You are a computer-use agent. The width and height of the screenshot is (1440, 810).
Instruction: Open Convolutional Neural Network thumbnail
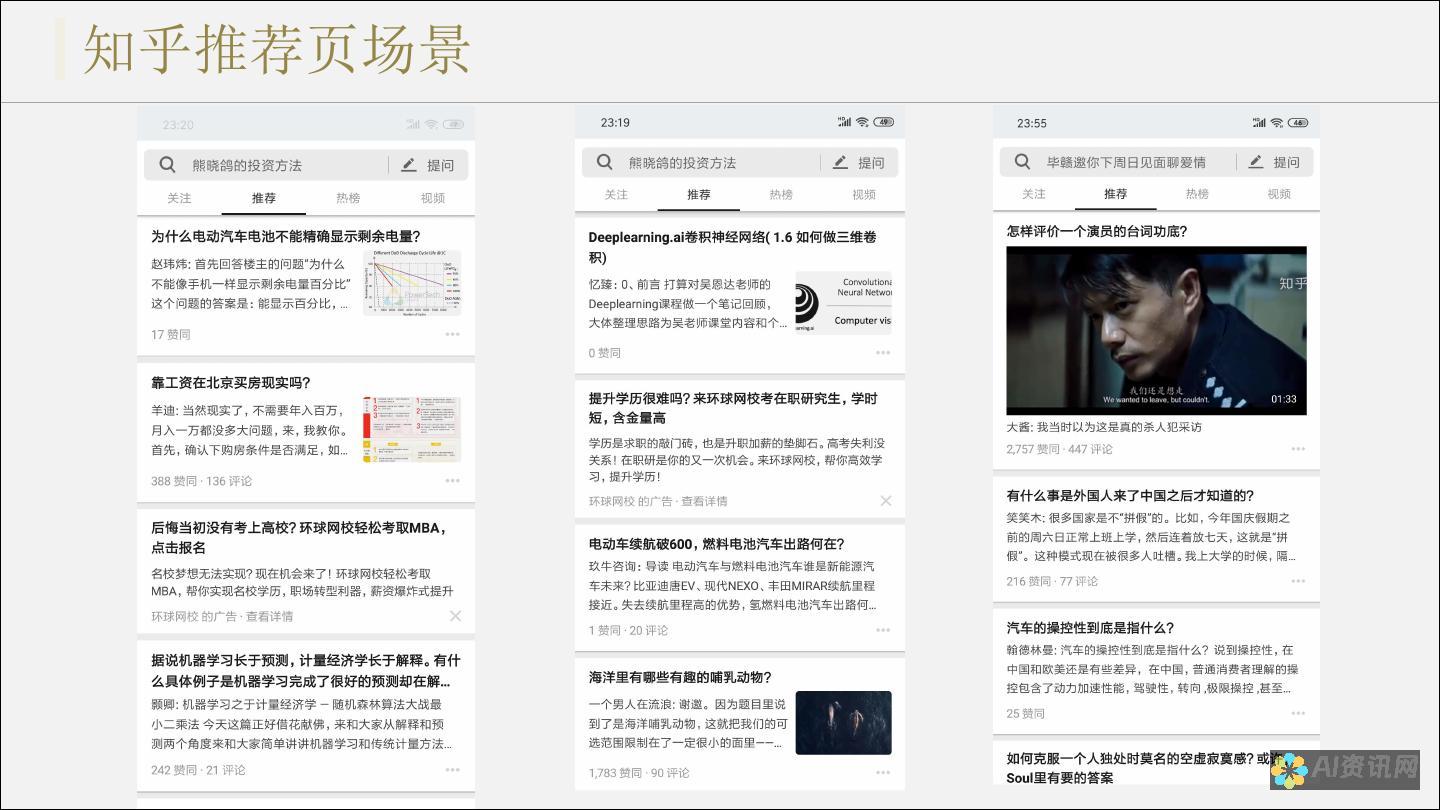(844, 302)
